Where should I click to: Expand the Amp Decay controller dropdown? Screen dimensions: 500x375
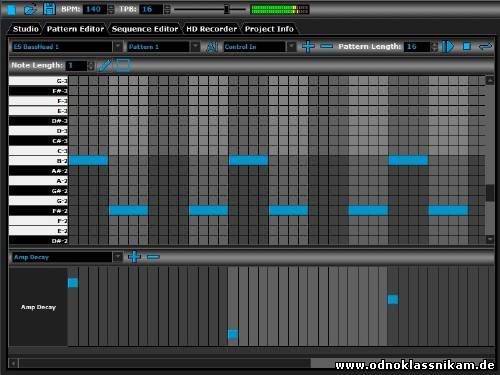coord(118,257)
